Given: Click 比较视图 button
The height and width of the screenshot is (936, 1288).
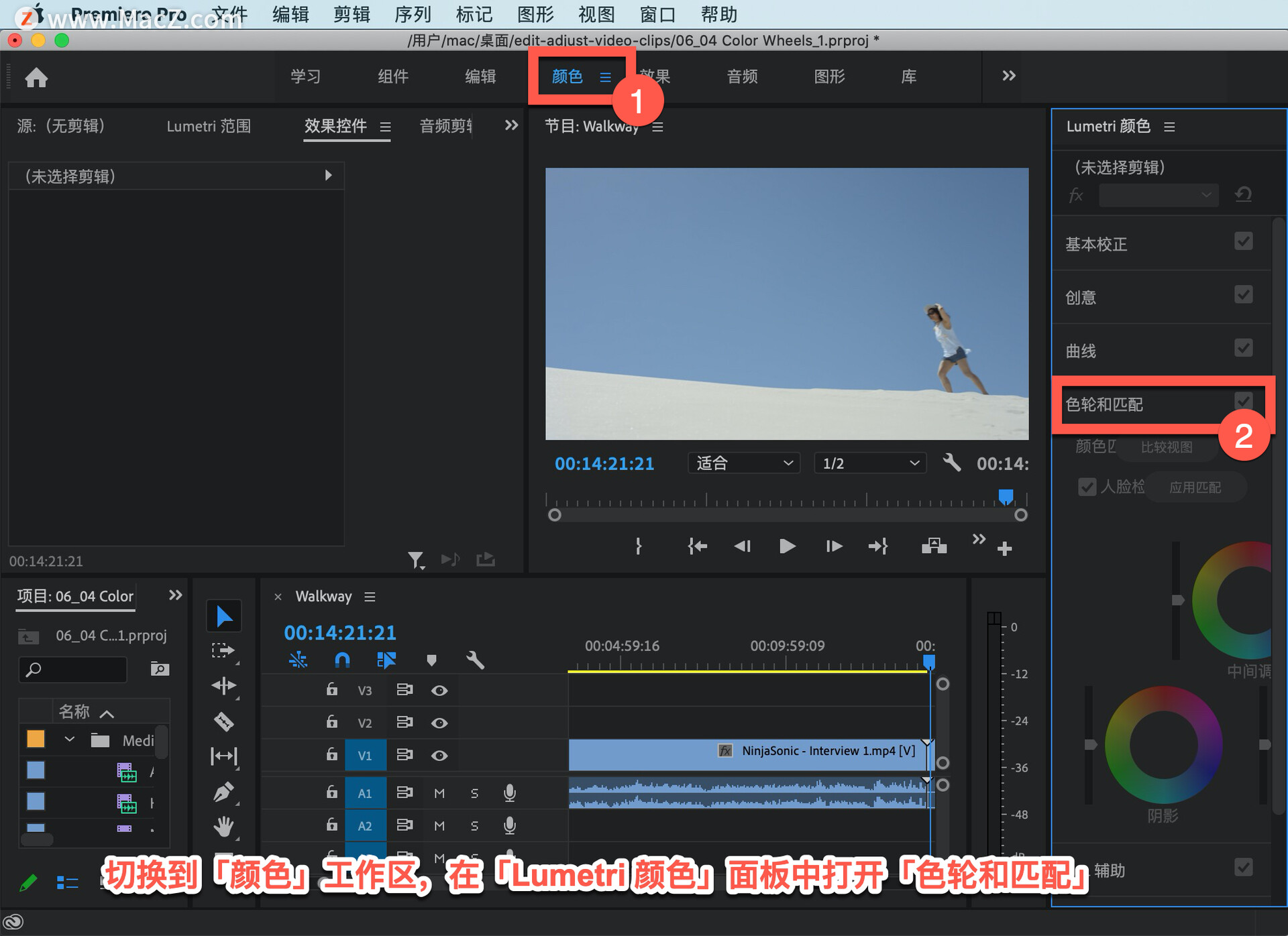Looking at the screenshot, I should pyautogui.click(x=1167, y=447).
